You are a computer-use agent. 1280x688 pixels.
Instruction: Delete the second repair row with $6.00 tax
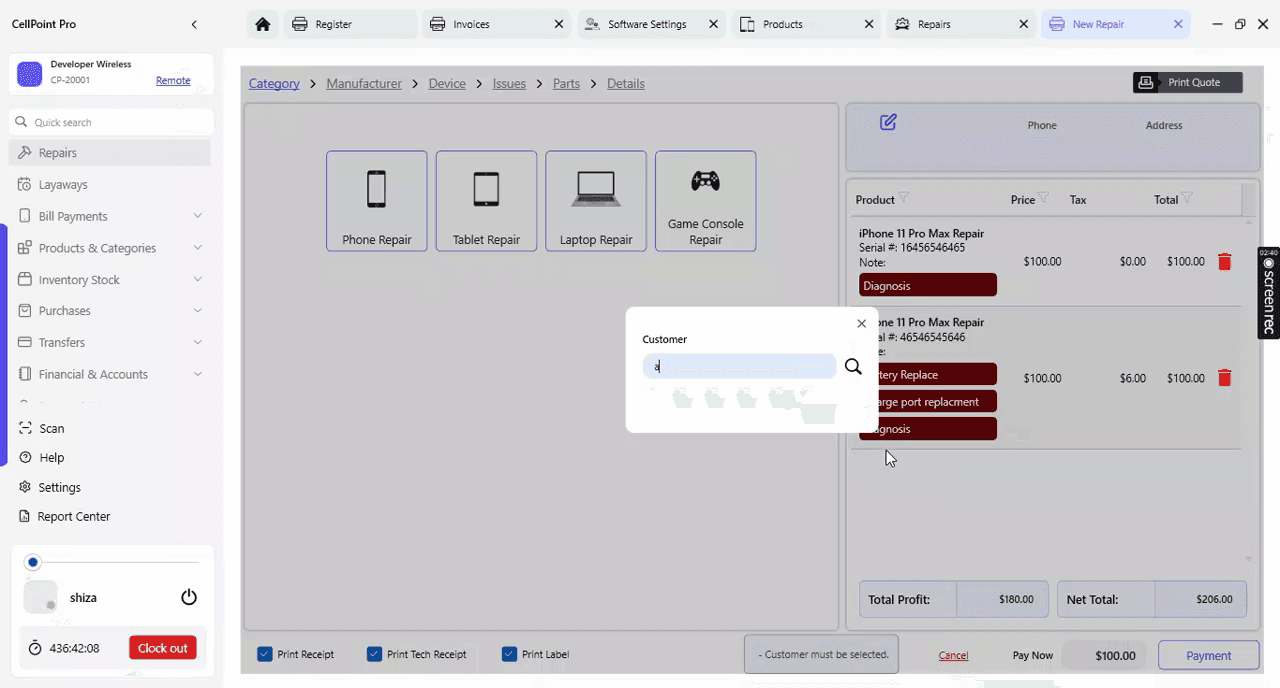(1224, 378)
